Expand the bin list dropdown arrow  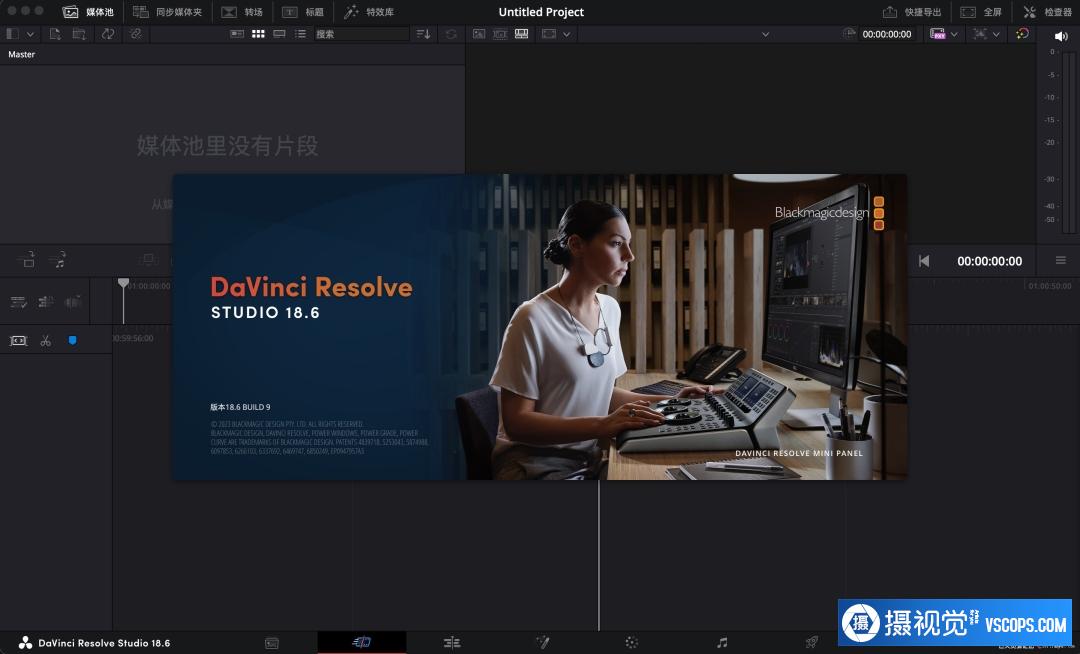click(30, 34)
